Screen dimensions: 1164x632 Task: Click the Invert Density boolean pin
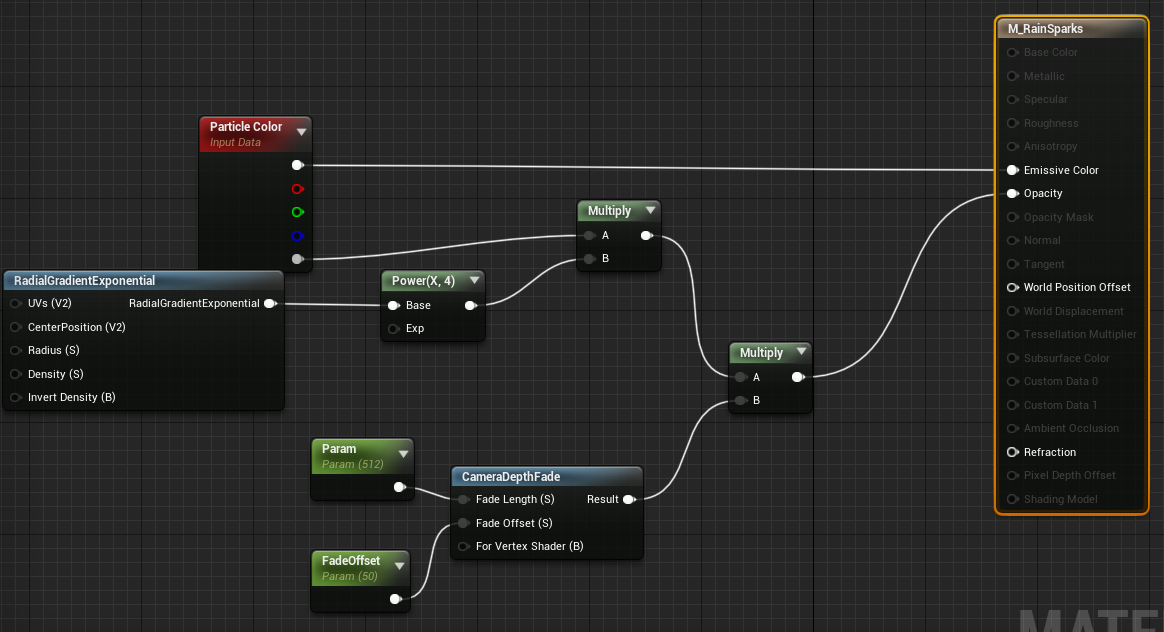16,397
